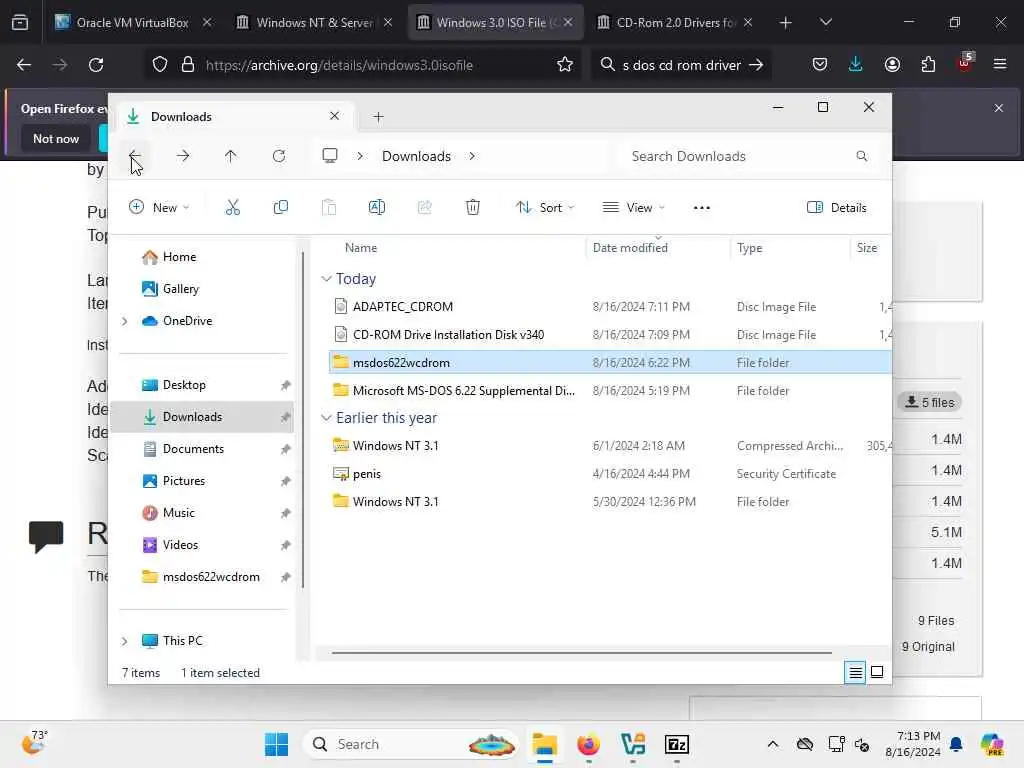Open Firefox downloads arrow panel
The image size is (1024, 768).
tap(856, 64)
